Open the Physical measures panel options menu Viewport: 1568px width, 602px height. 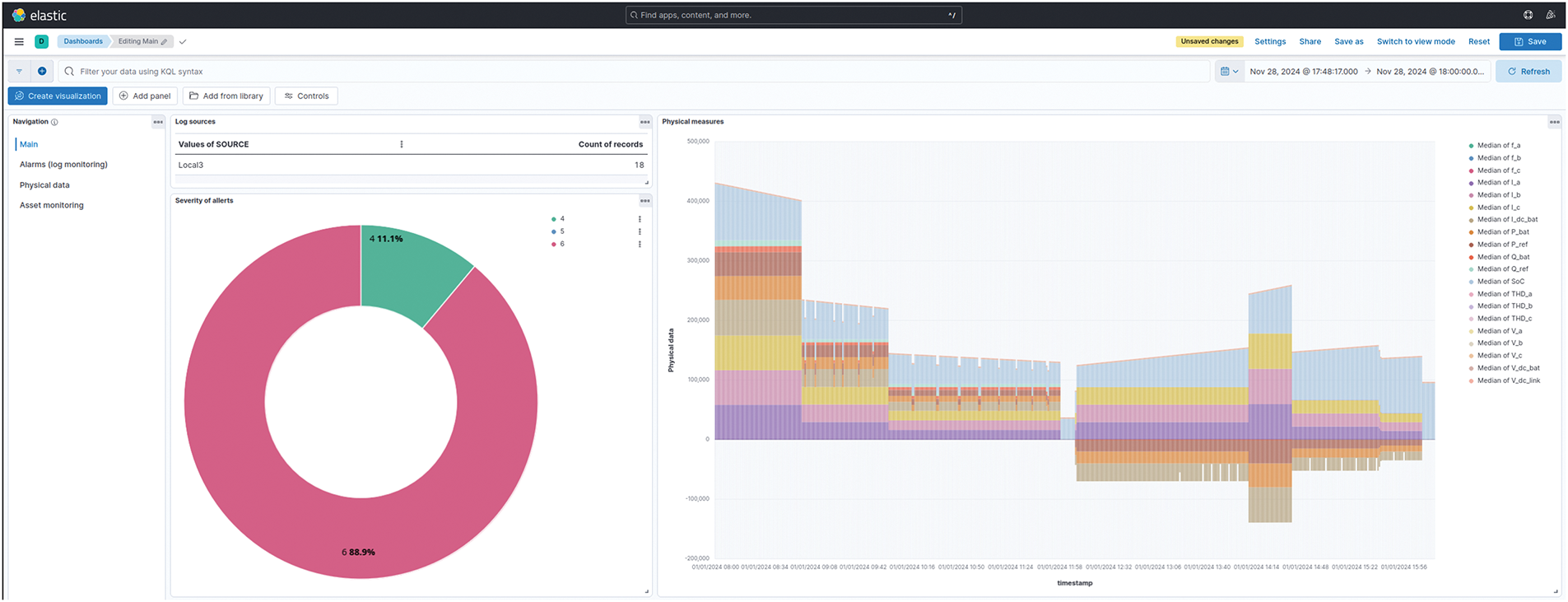[x=1554, y=122]
